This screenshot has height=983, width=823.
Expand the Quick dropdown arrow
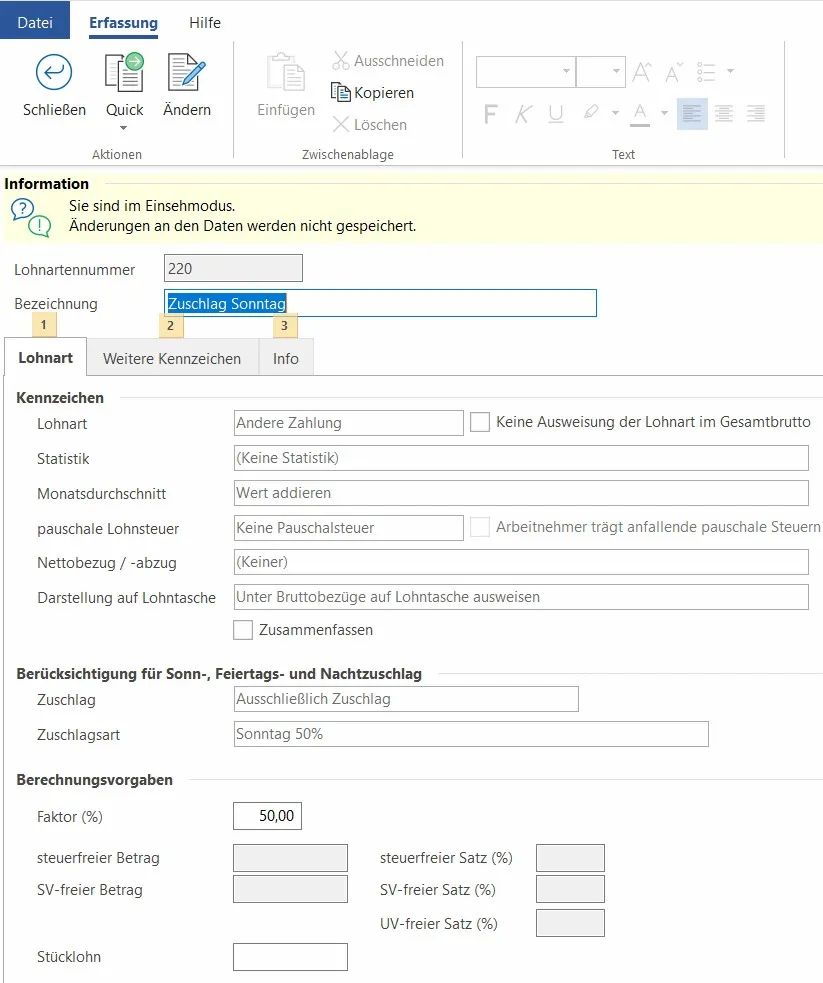[x=124, y=128]
